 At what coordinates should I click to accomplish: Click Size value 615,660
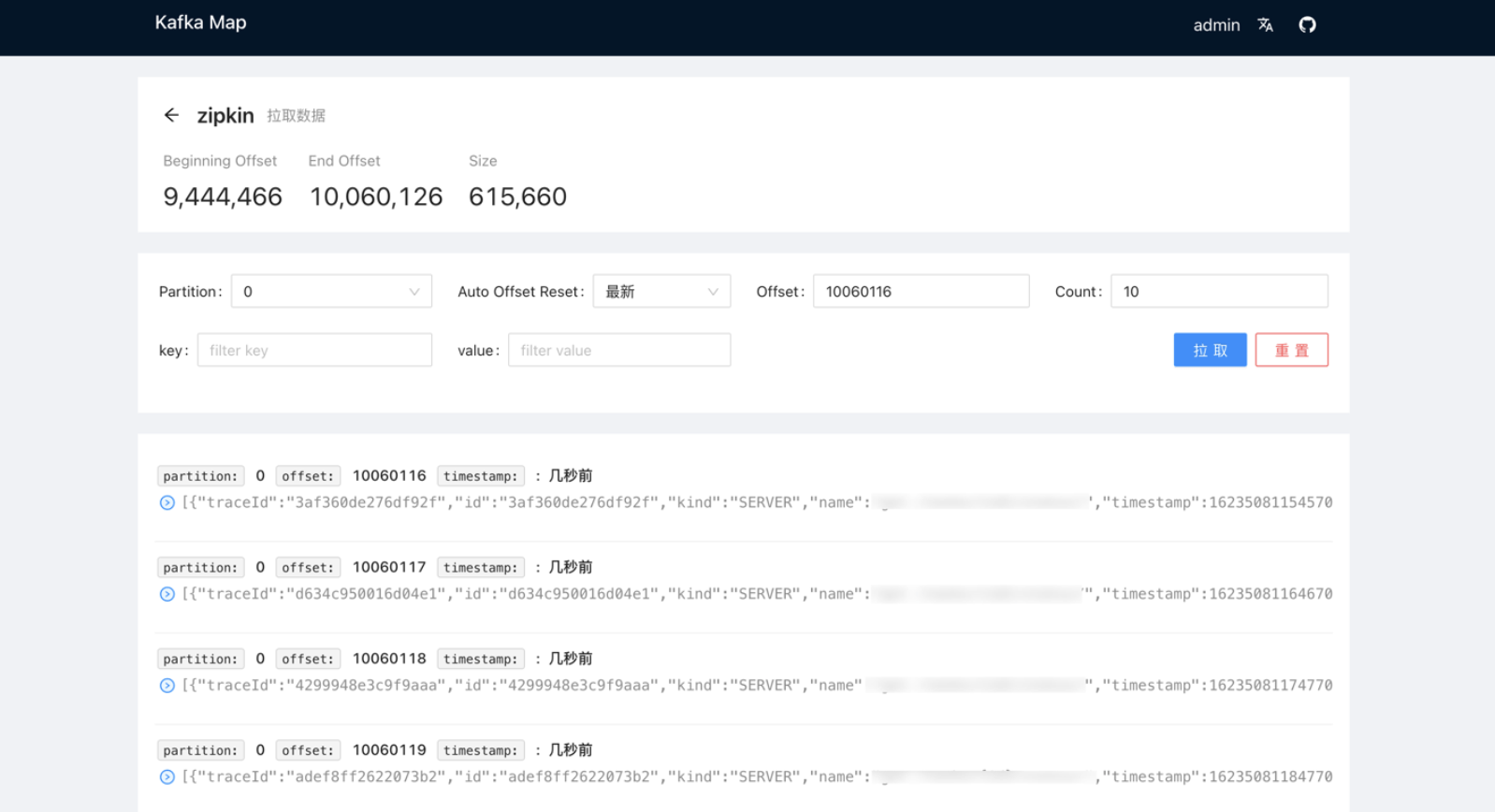click(517, 196)
